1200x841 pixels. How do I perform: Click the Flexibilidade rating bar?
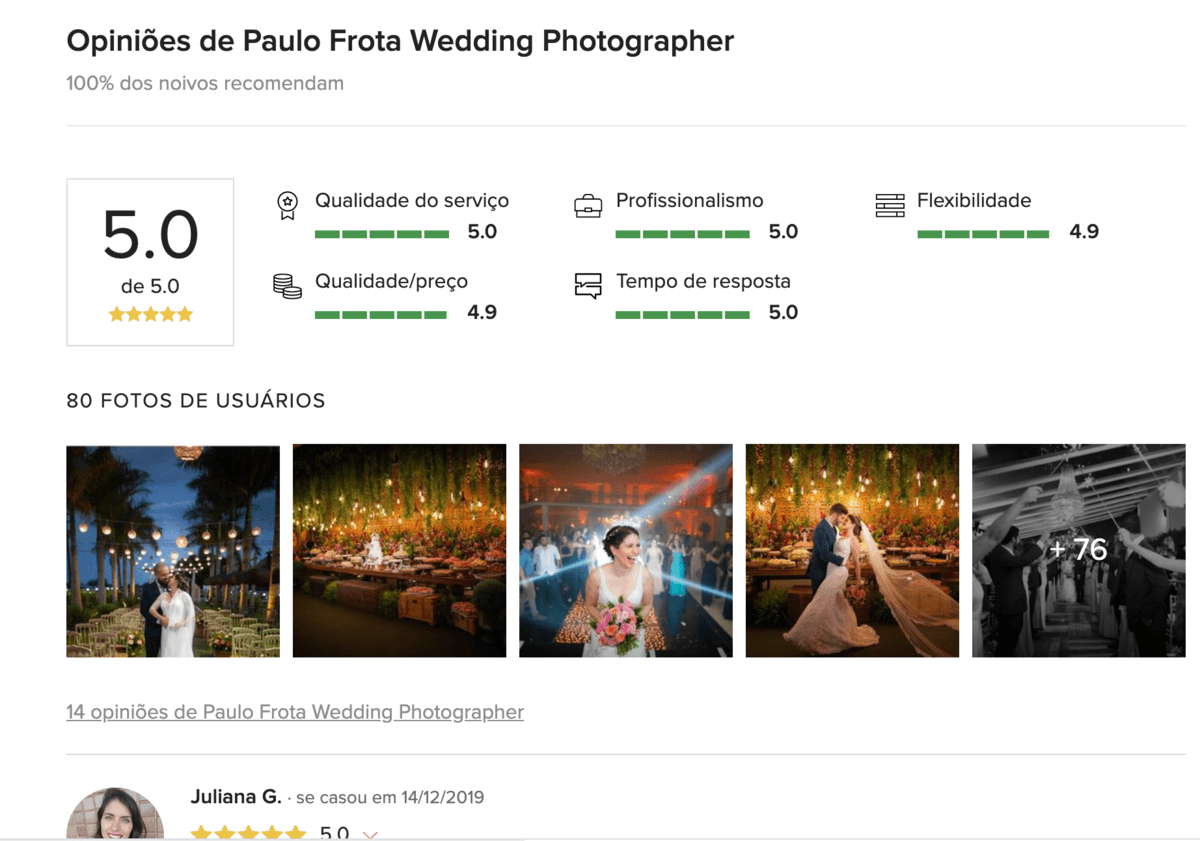(984, 234)
